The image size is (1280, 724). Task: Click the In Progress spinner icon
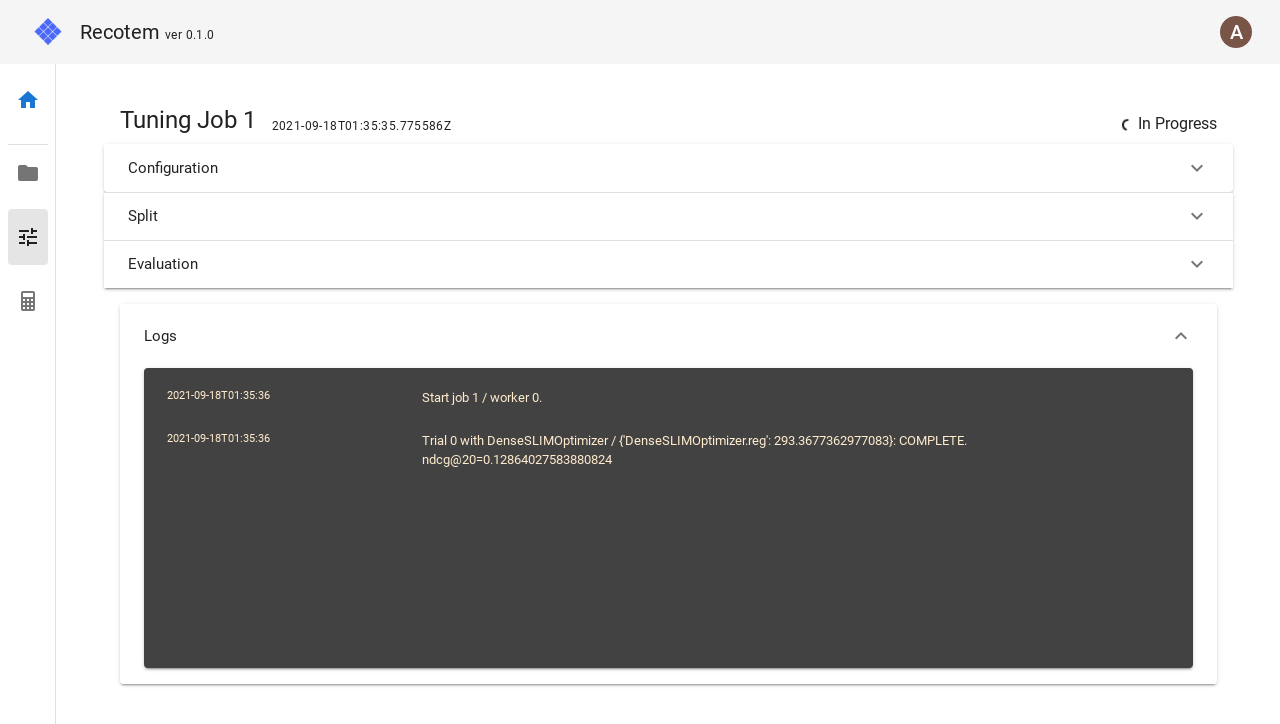pos(1125,125)
